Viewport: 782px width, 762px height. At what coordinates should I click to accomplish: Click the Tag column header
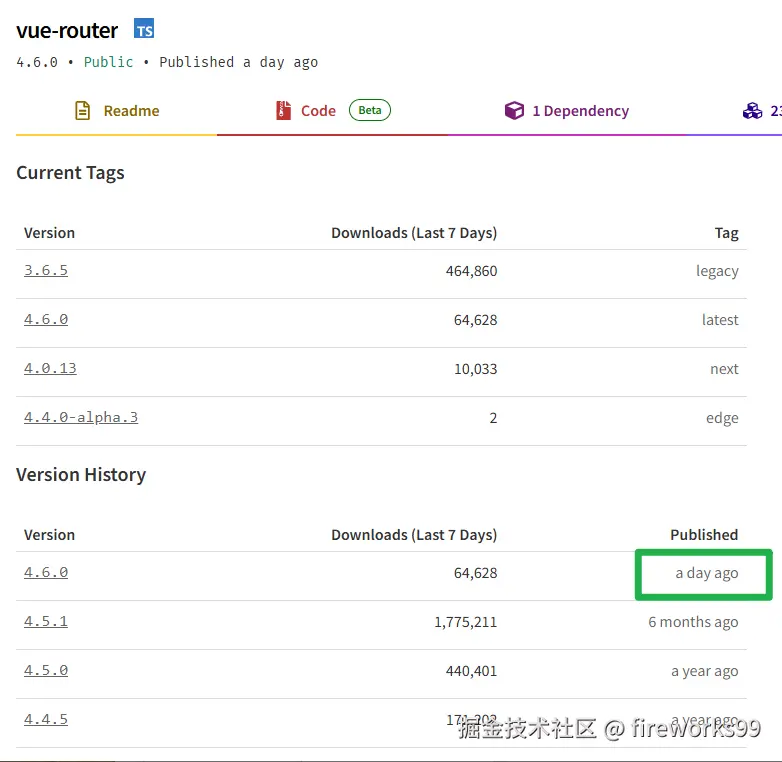[726, 233]
